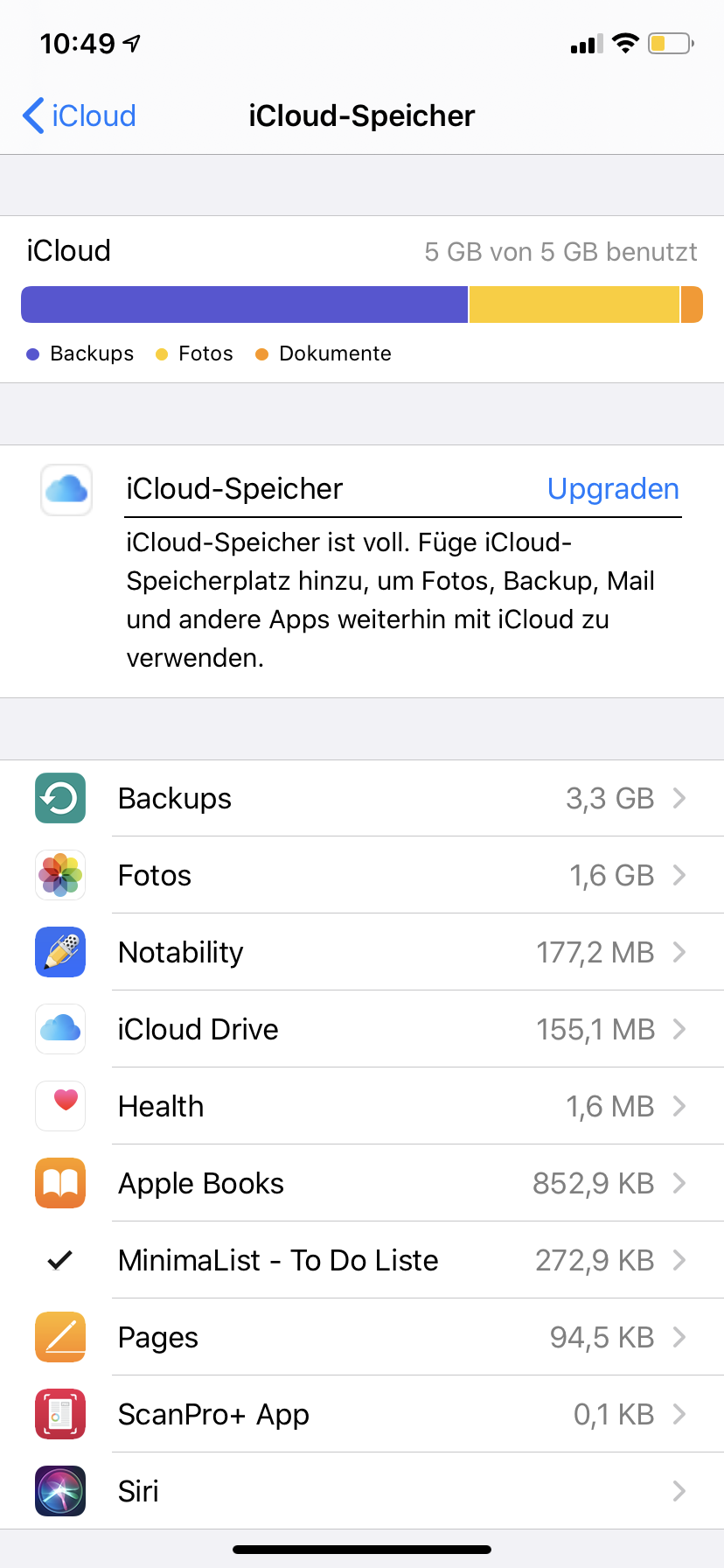Tap the Upgraden link
This screenshot has width=724, height=1568.
(x=613, y=488)
